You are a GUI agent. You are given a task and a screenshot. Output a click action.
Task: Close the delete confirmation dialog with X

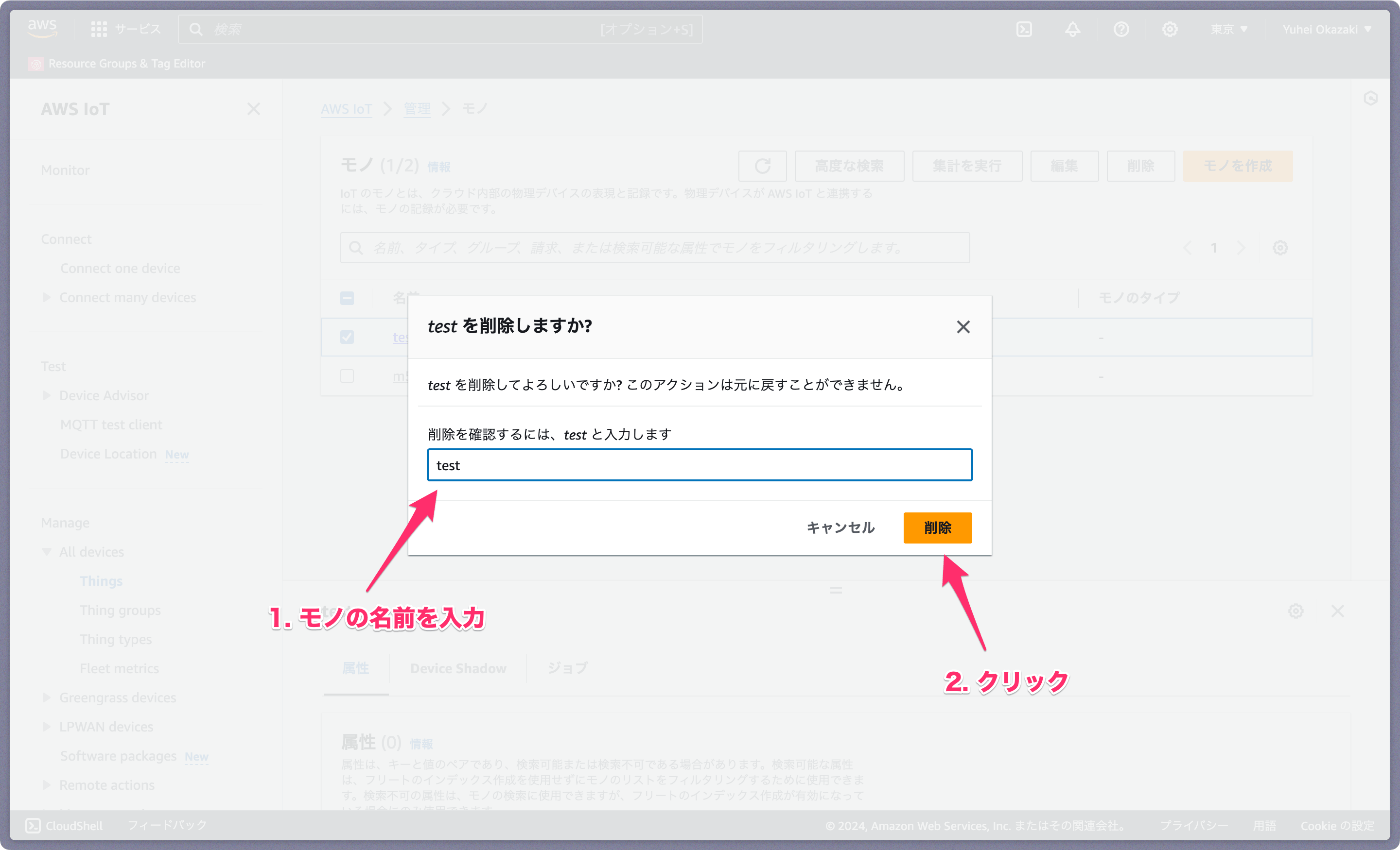tap(963, 327)
